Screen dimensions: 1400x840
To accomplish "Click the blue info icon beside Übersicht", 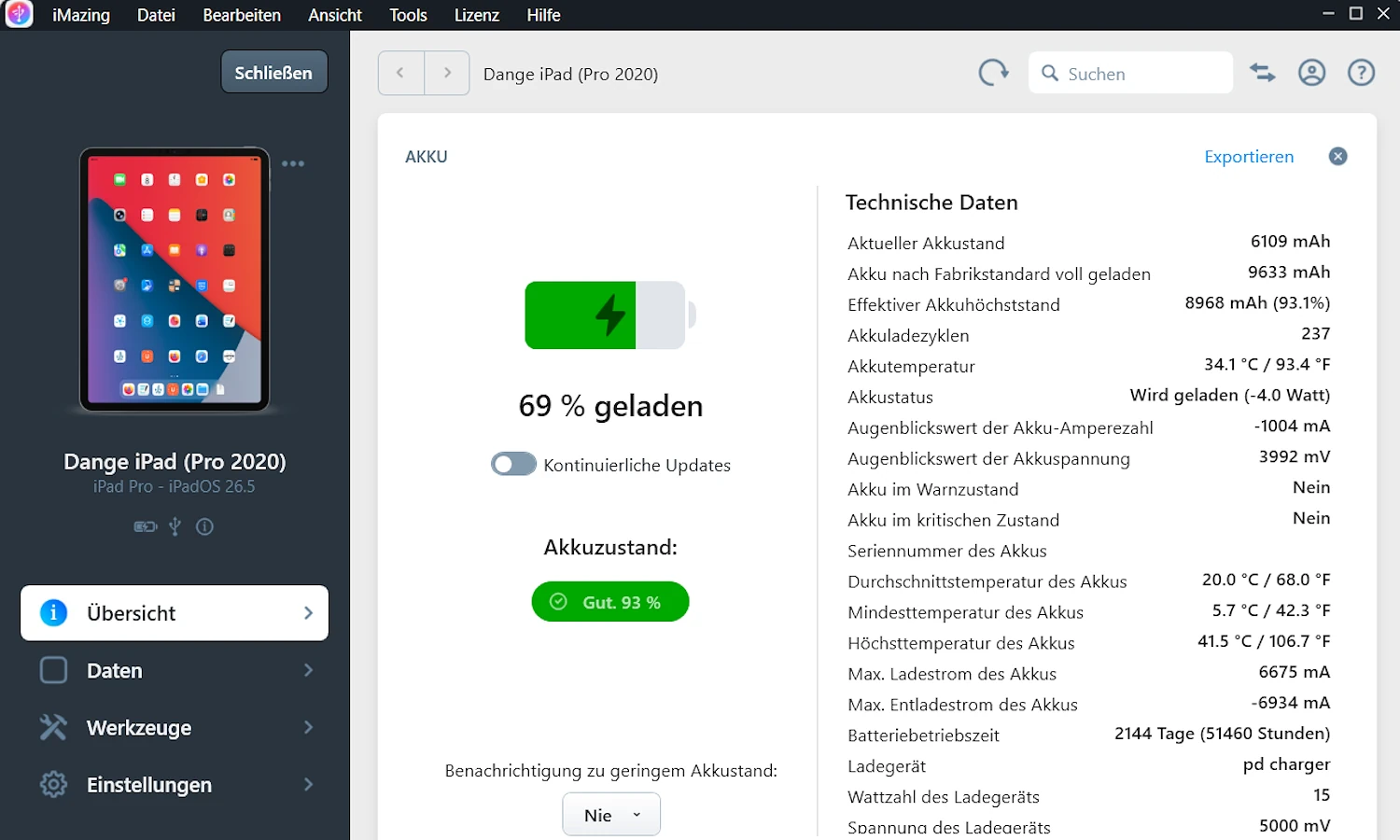I will (53, 612).
